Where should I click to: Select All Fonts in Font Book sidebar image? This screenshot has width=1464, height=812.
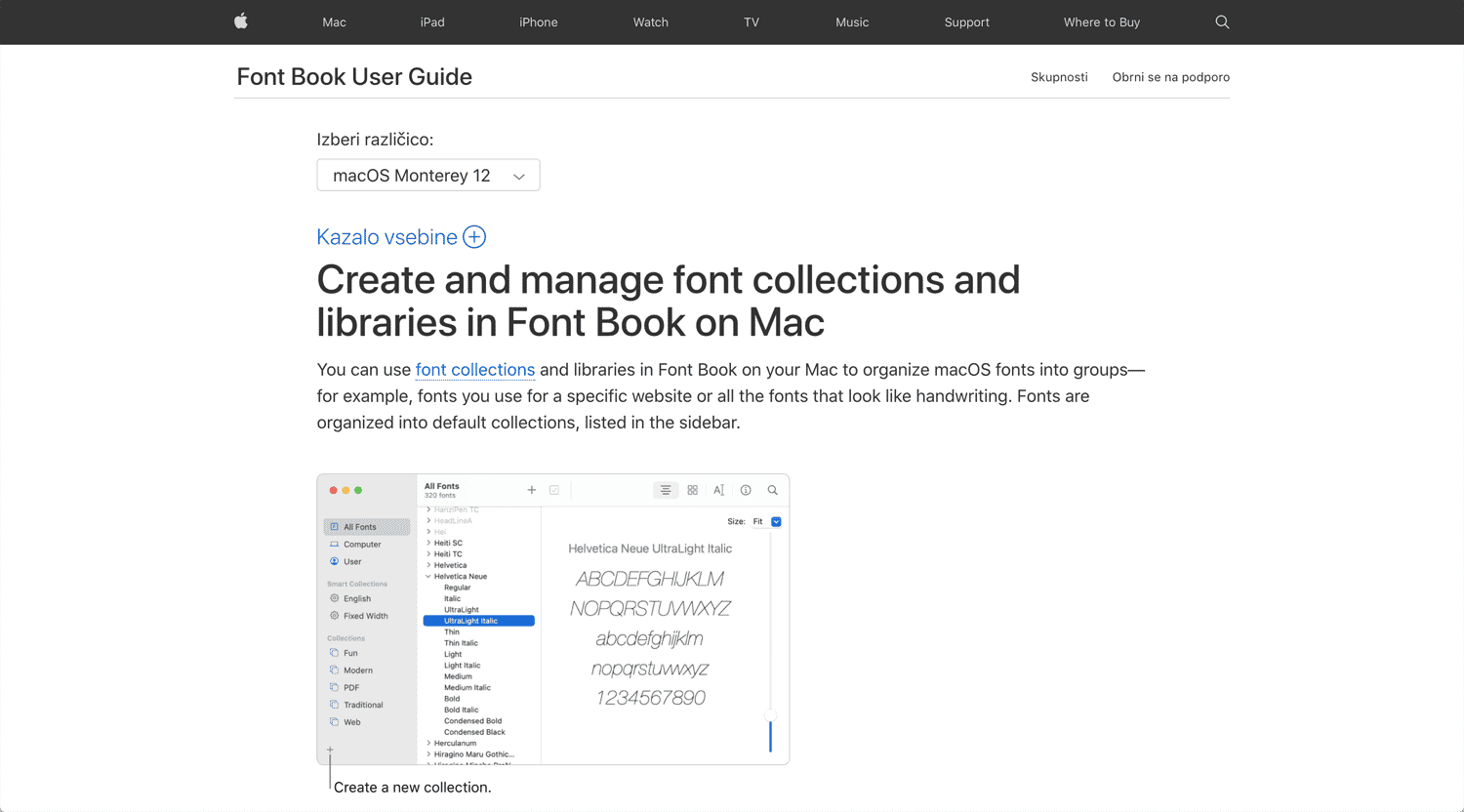coord(367,527)
